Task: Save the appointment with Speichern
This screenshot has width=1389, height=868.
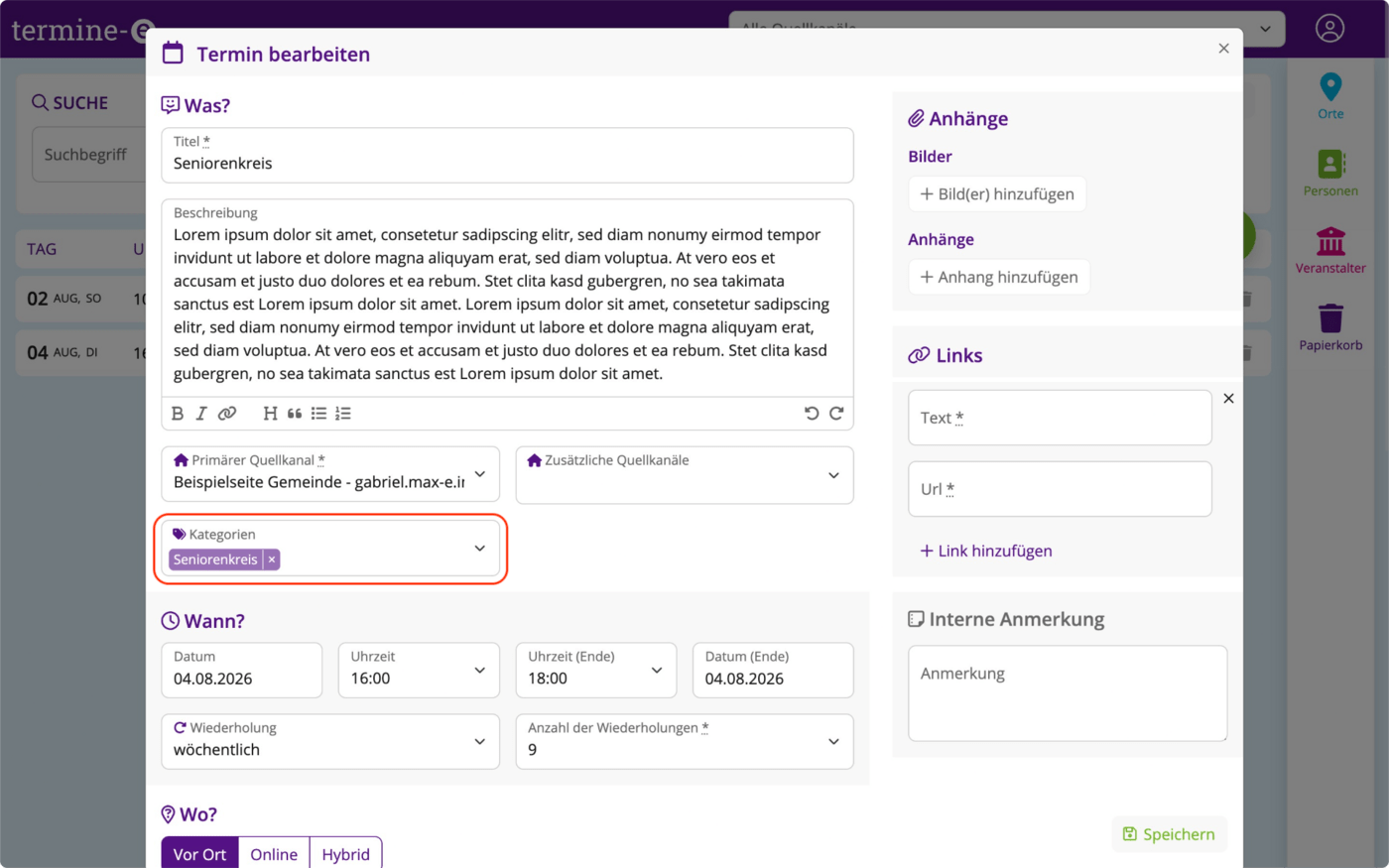Action: tap(1169, 834)
